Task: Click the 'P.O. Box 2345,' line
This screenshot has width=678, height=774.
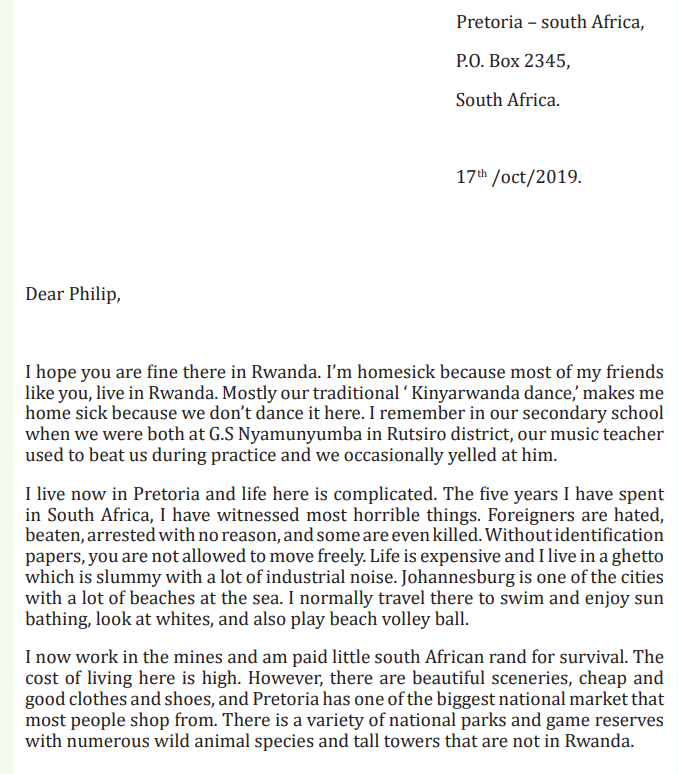Action: point(513,61)
